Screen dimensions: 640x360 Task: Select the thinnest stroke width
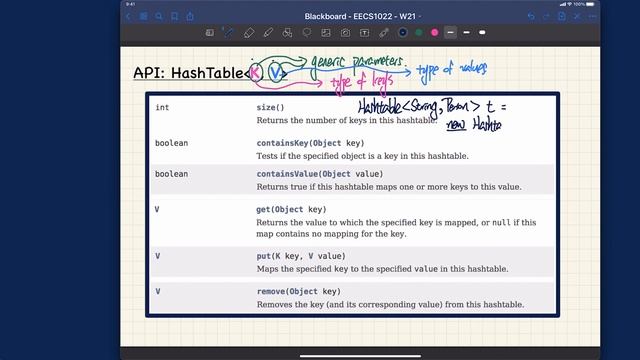[x=451, y=32]
